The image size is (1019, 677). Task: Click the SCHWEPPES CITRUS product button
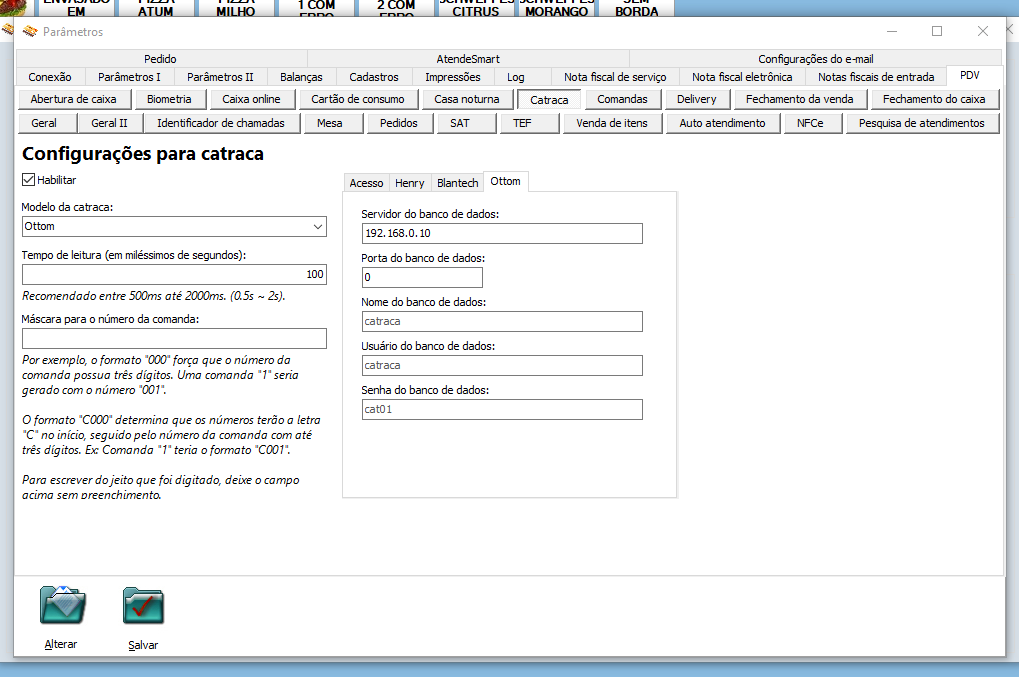pos(475,7)
